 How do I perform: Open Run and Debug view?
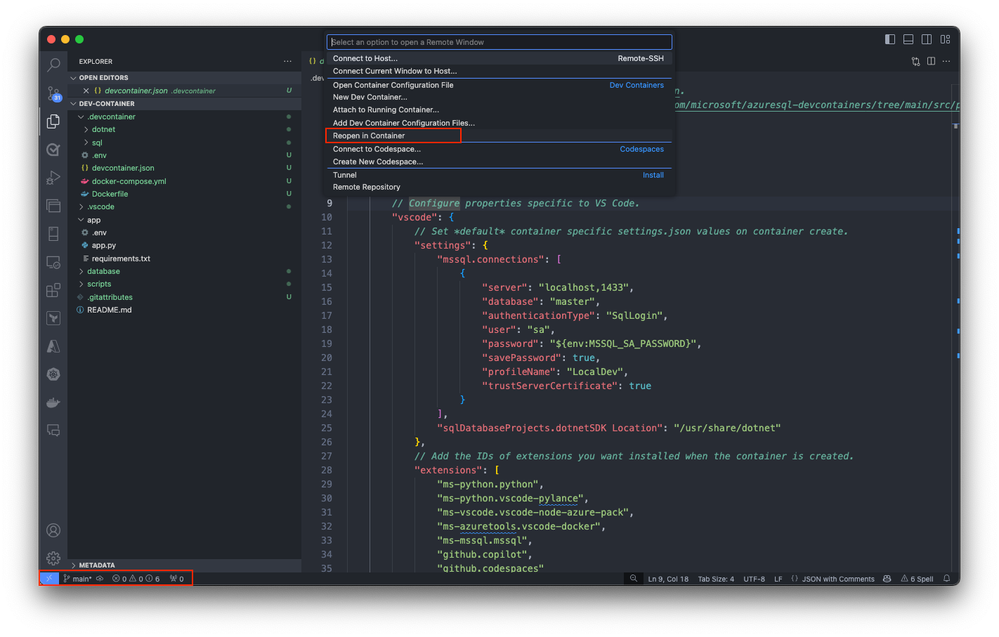tap(54, 178)
